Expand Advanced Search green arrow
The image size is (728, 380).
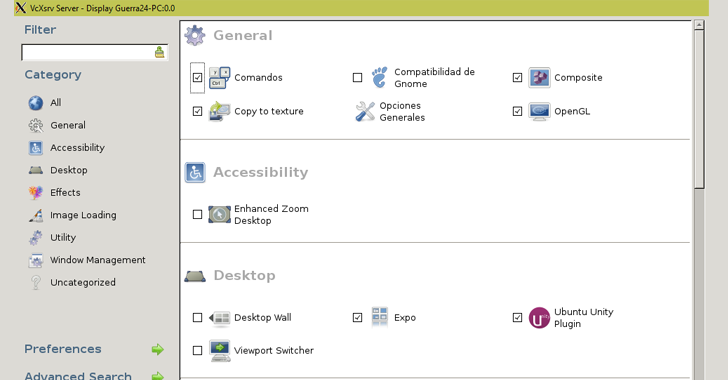point(158,375)
